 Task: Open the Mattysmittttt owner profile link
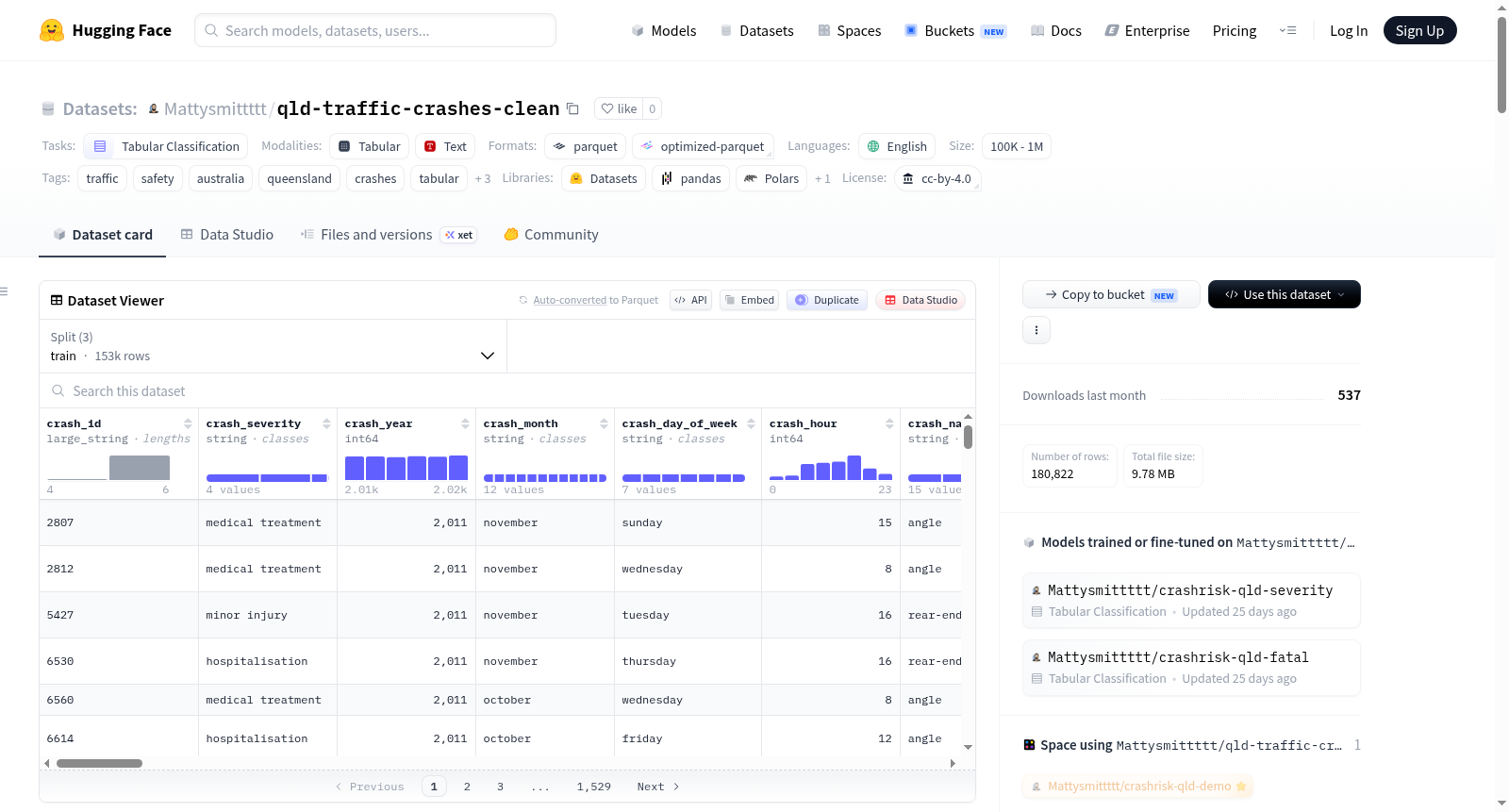(215, 108)
